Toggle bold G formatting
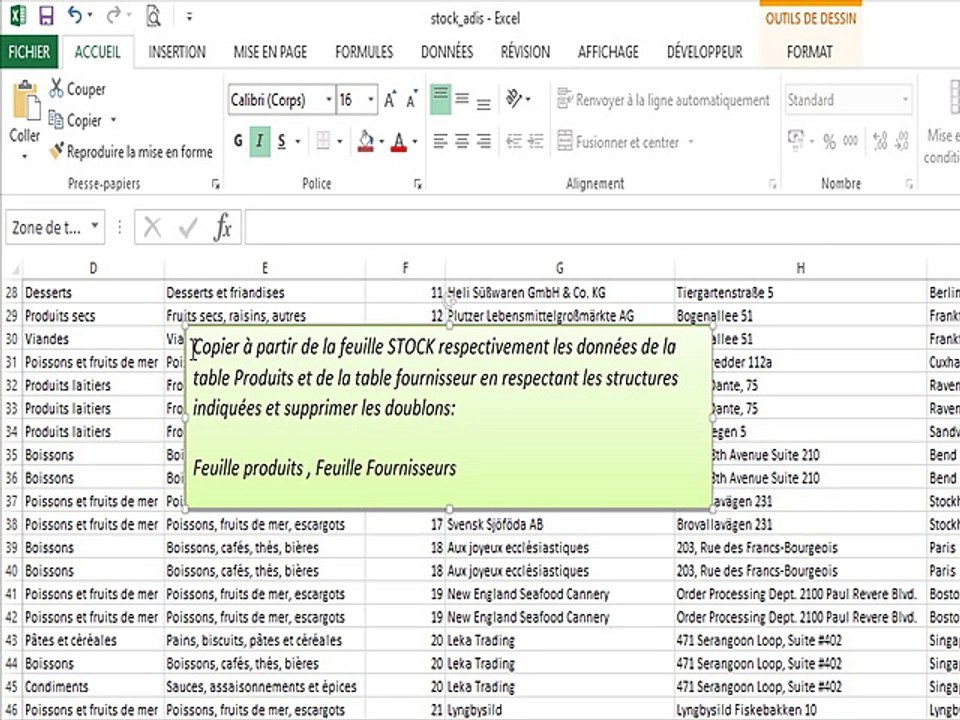This screenshot has height=720, width=960. tap(238, 141)
